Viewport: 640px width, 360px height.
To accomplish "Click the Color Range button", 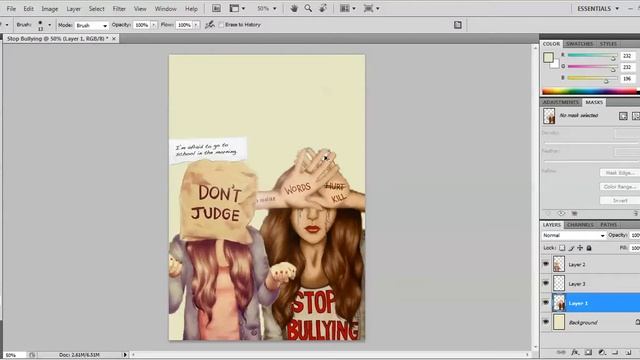I will click(x=619, y=187).
